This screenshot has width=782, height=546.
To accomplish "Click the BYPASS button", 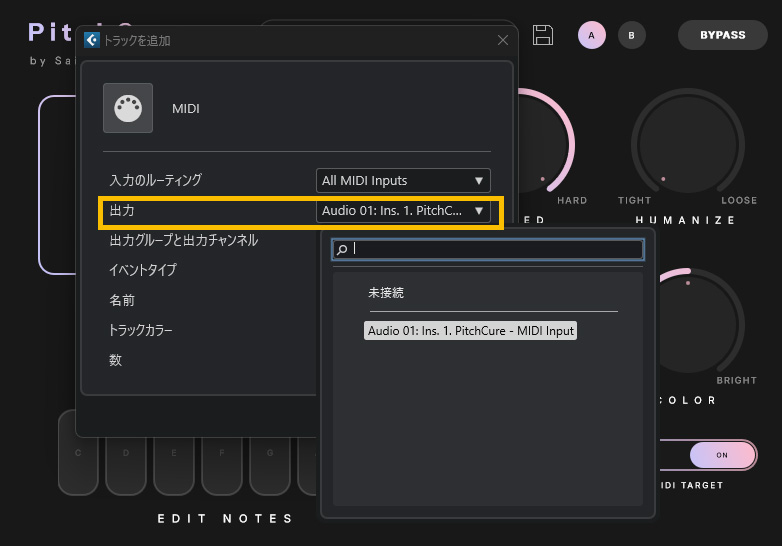I will pos(723,35).
